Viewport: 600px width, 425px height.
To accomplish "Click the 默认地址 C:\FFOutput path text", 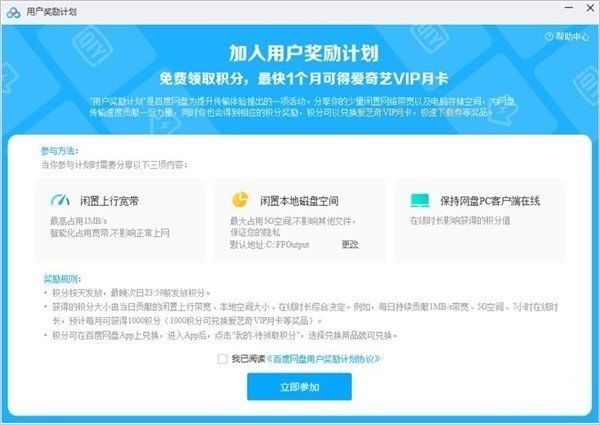I will [x=269, y=244].
